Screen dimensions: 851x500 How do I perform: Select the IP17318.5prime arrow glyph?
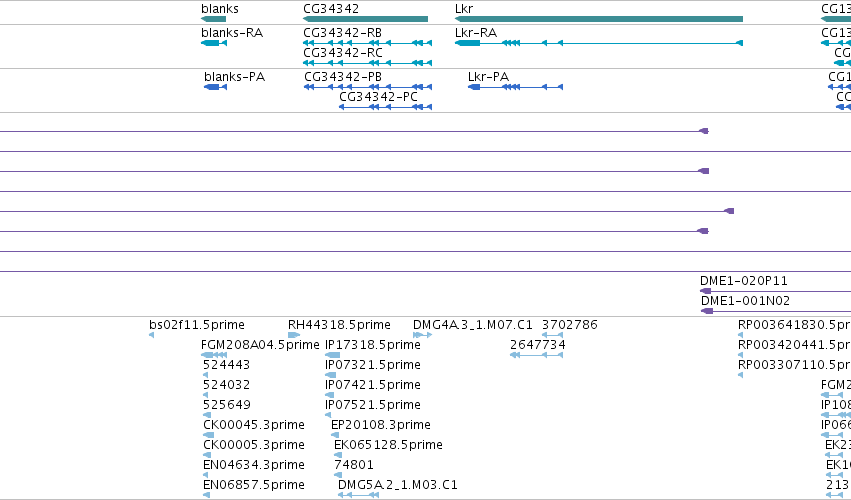tap(333, 355)
